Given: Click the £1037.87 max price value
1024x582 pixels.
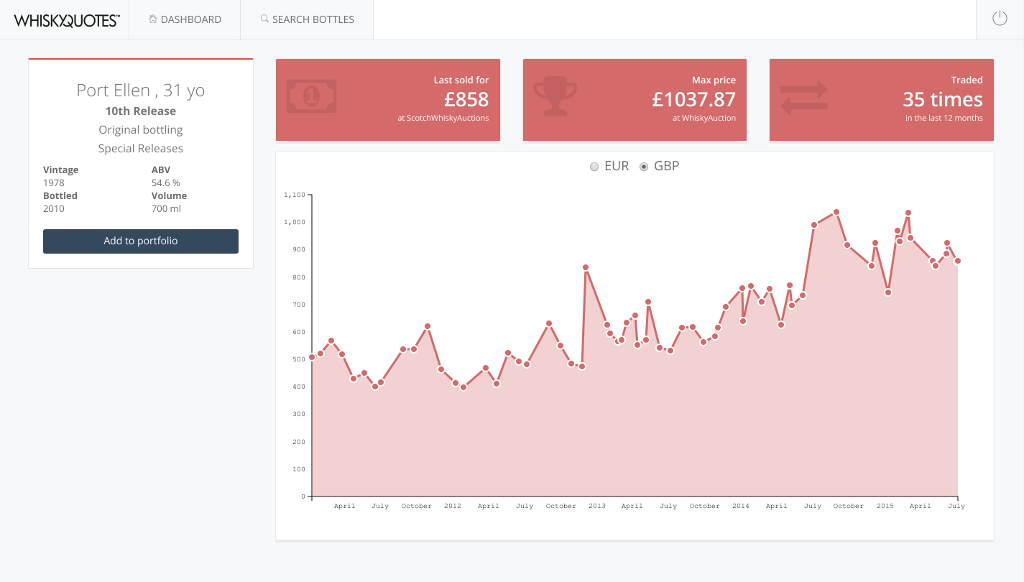Looking at the screenshot, I should coord(693,99).
